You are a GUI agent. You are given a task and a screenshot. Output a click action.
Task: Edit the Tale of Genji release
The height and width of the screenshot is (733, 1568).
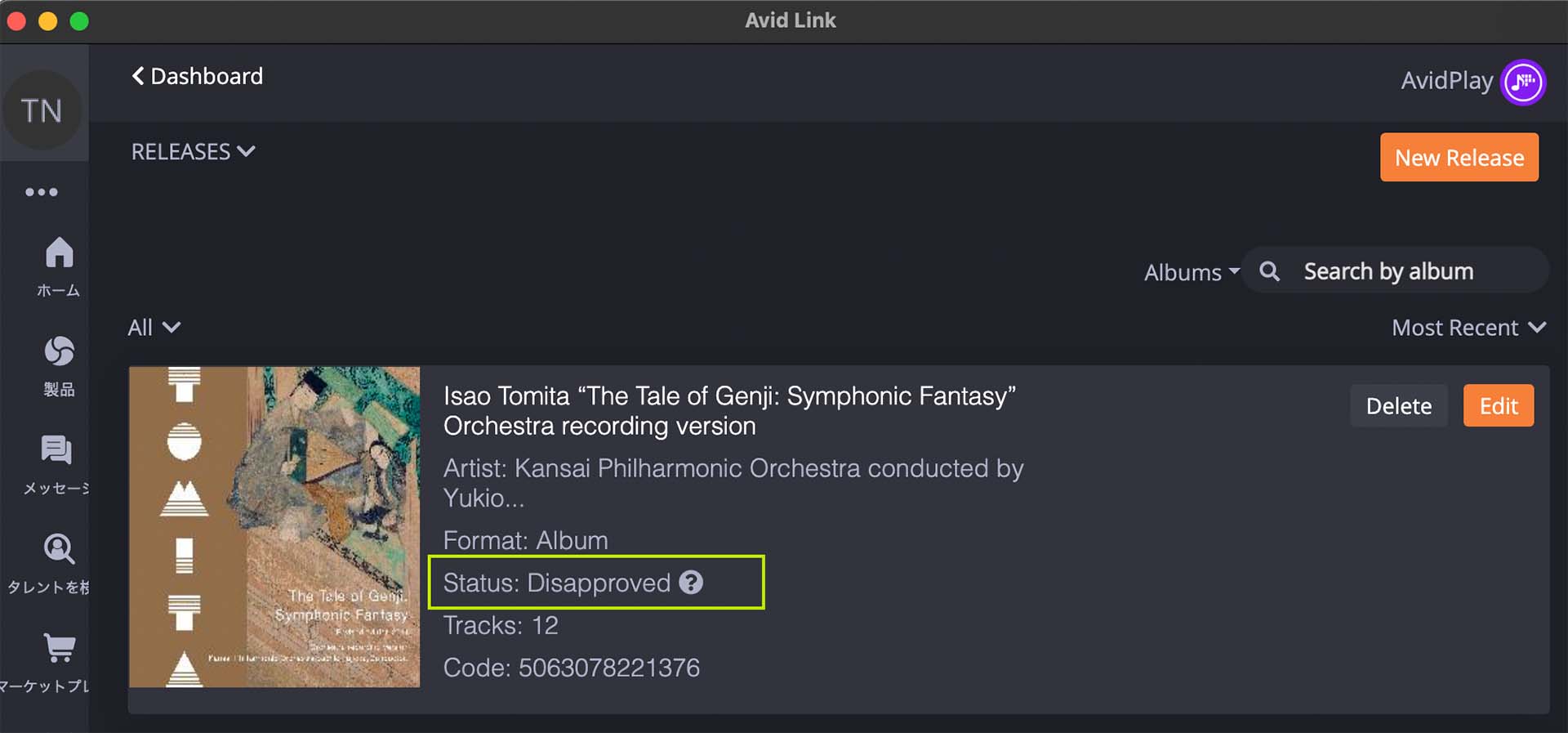pyautogui.click(x=1498, y=406)
